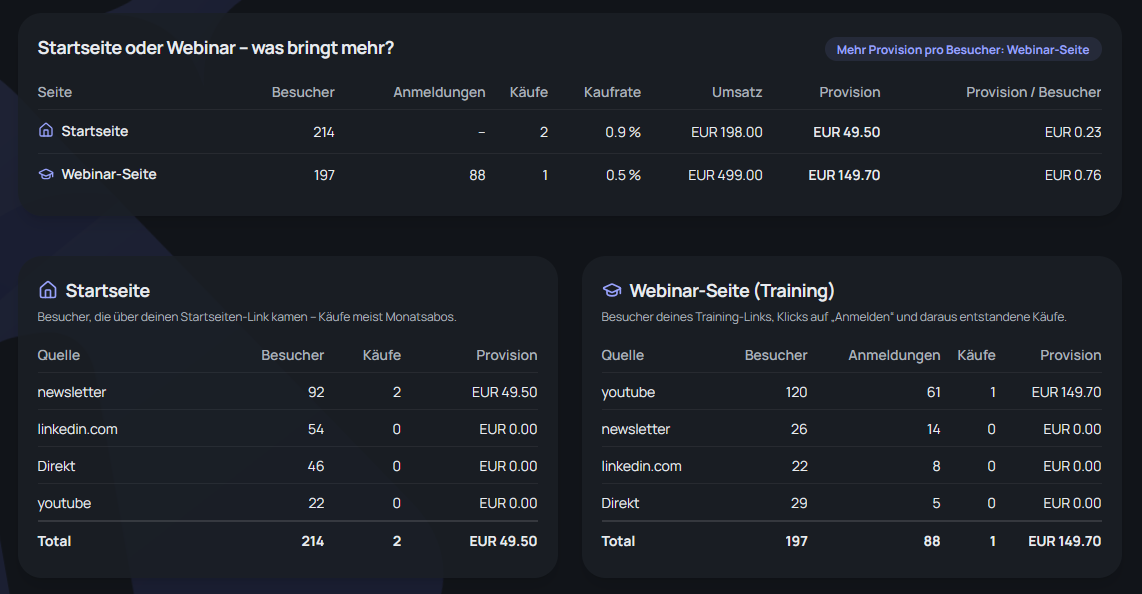This screenshot has width=1142, height=594.
Task: Select the 'newsletter' source in the Webinar-Seite card
Action: point(636,429)
